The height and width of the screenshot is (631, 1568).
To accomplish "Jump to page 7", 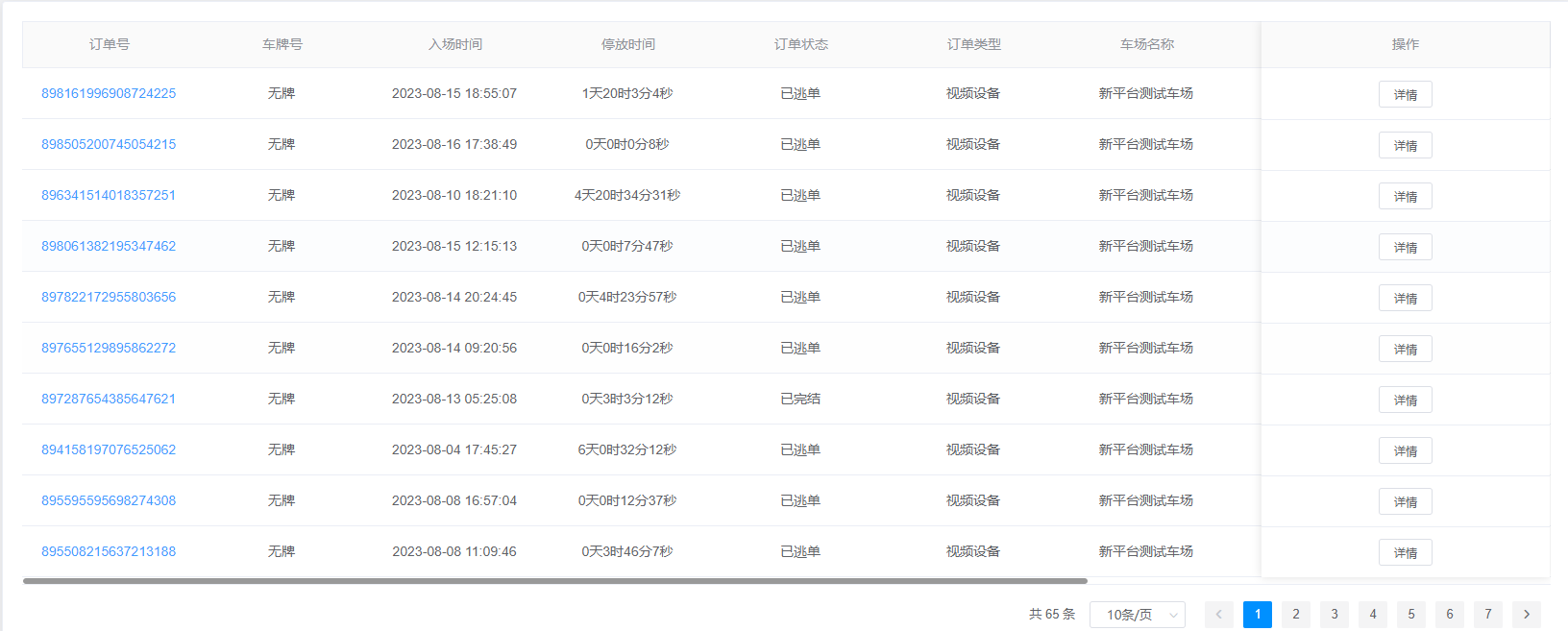I will pos(1487,615).
